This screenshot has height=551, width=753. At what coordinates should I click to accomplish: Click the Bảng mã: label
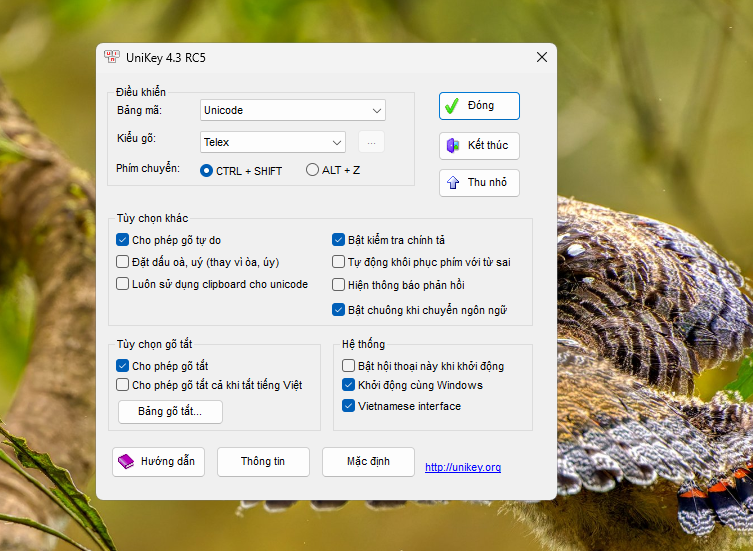(139, 110)
